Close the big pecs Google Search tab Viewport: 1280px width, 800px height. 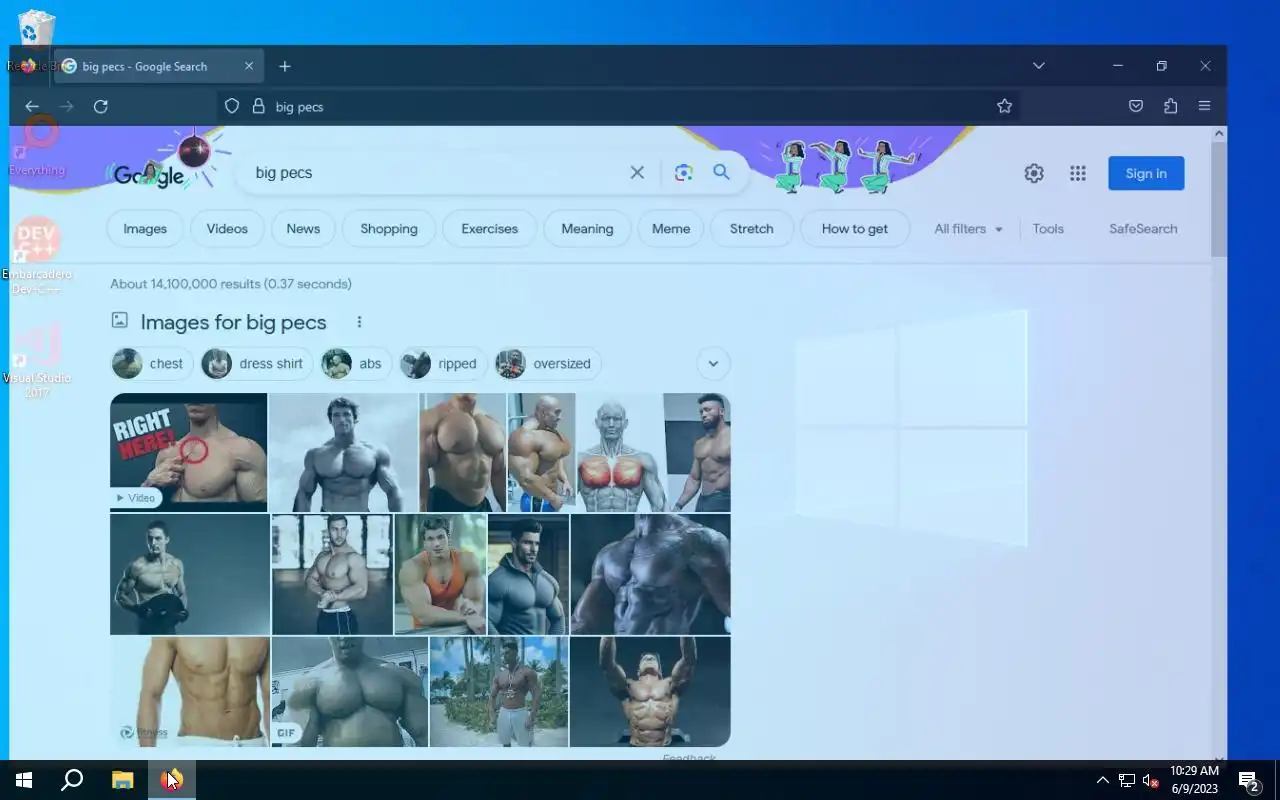(x=249, y=66)
